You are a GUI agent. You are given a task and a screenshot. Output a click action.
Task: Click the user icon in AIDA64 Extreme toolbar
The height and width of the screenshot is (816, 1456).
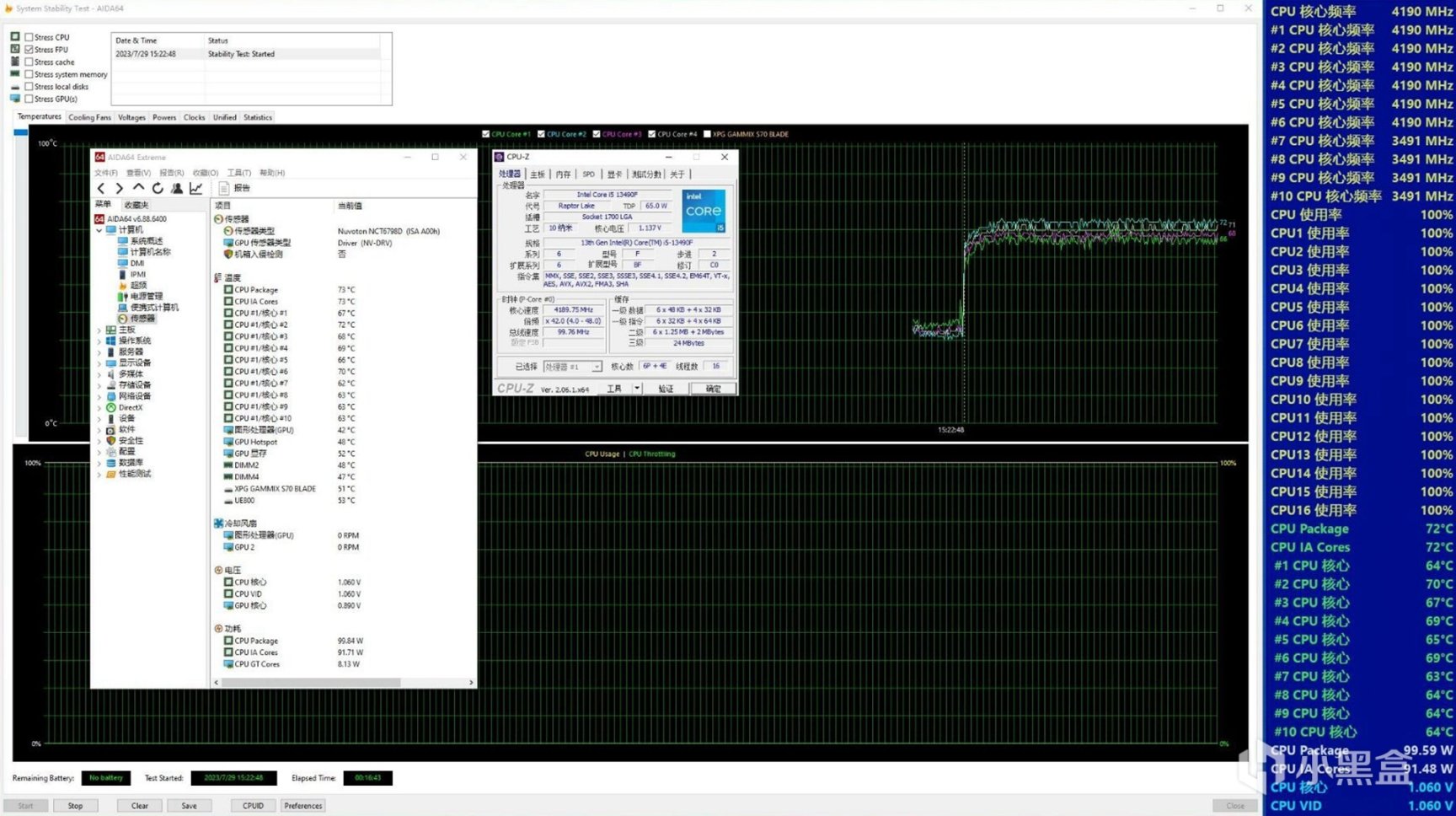click(x=177, y=188)
